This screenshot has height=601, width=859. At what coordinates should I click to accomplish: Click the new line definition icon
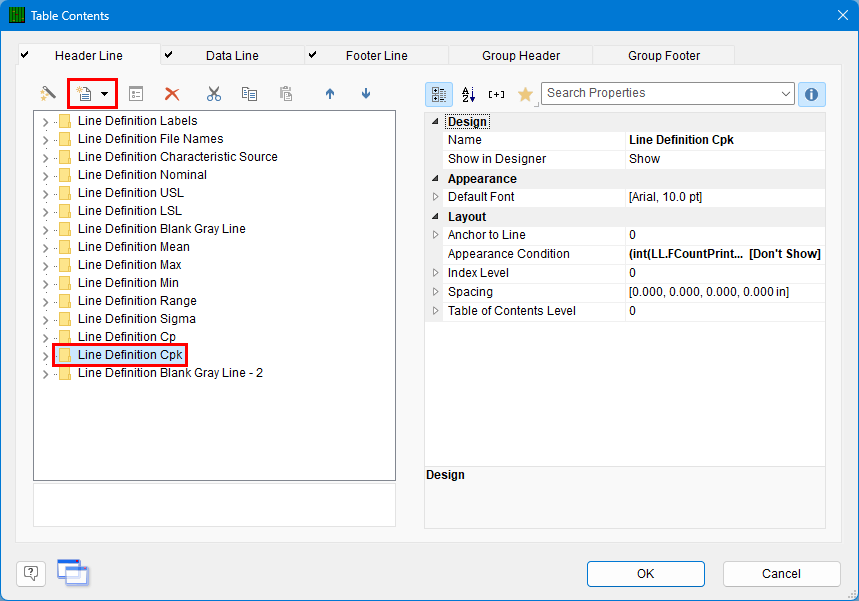point(84,94)
